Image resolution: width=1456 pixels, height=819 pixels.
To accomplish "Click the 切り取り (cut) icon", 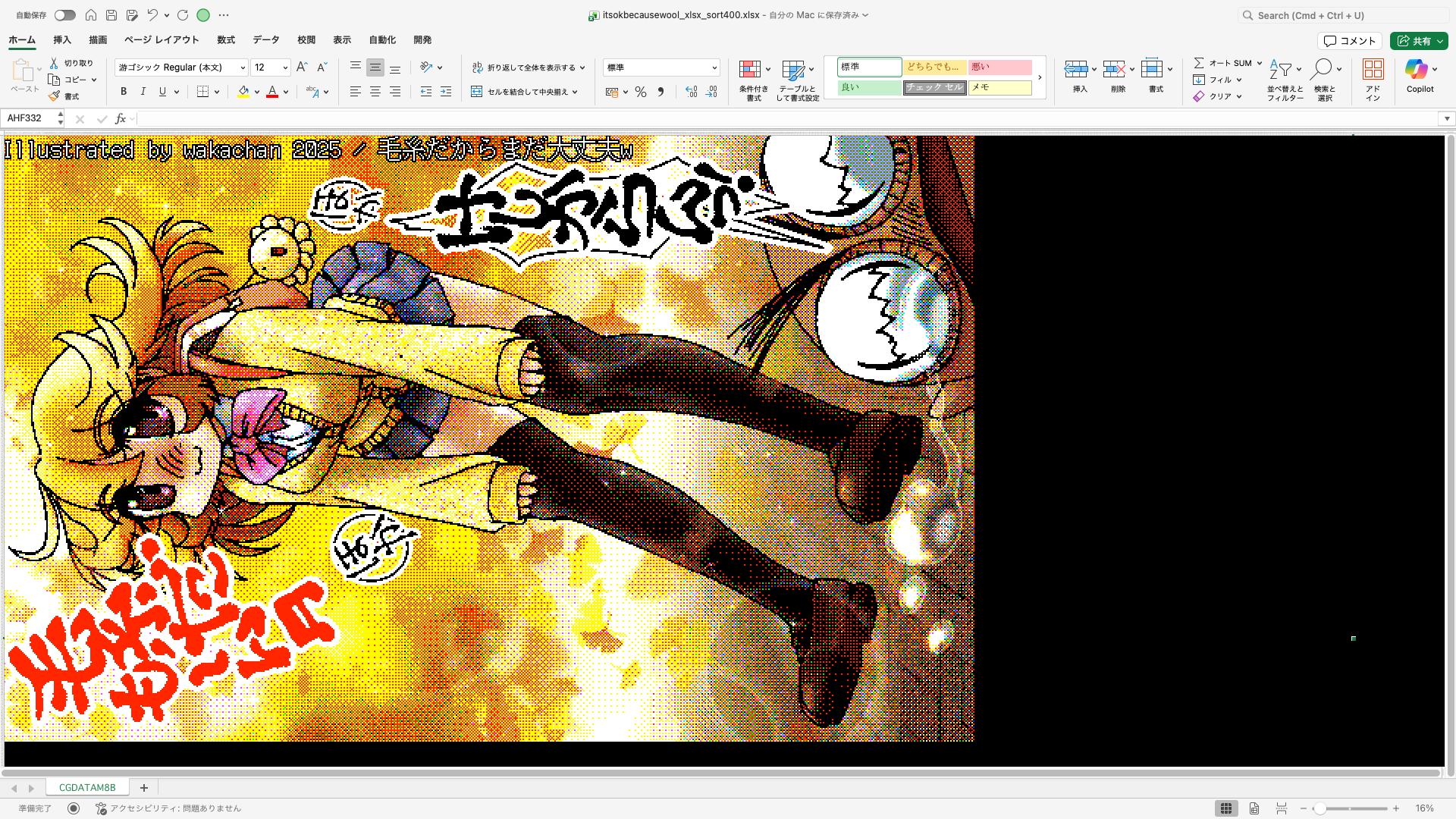I will click(54, 63).
